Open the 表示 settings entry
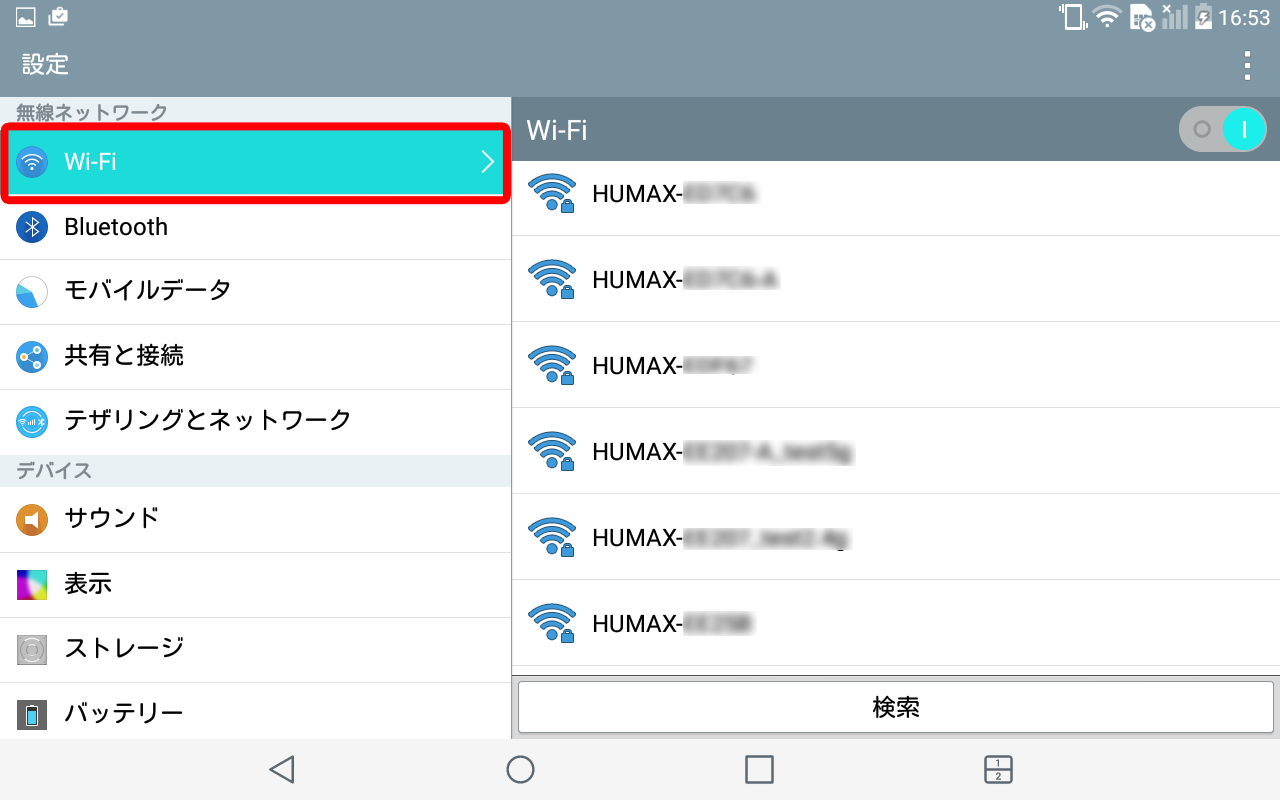 tap(255, 584)
